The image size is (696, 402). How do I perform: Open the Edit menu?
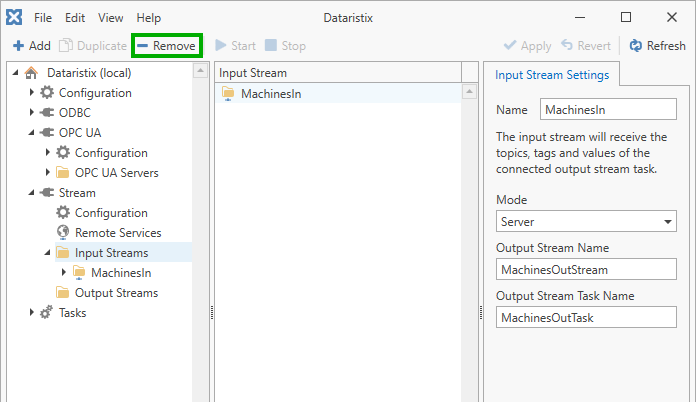tap(75, 18)
